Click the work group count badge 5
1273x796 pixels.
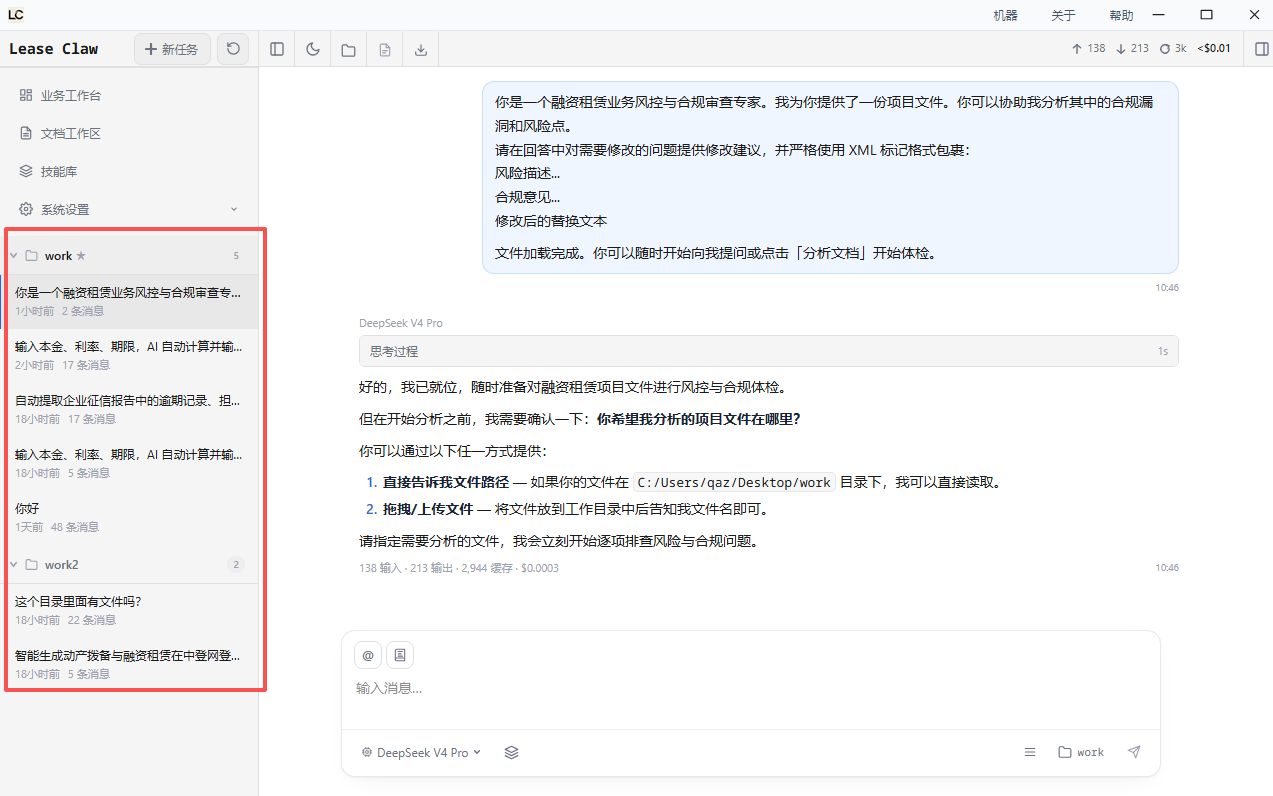click(236, 256)
